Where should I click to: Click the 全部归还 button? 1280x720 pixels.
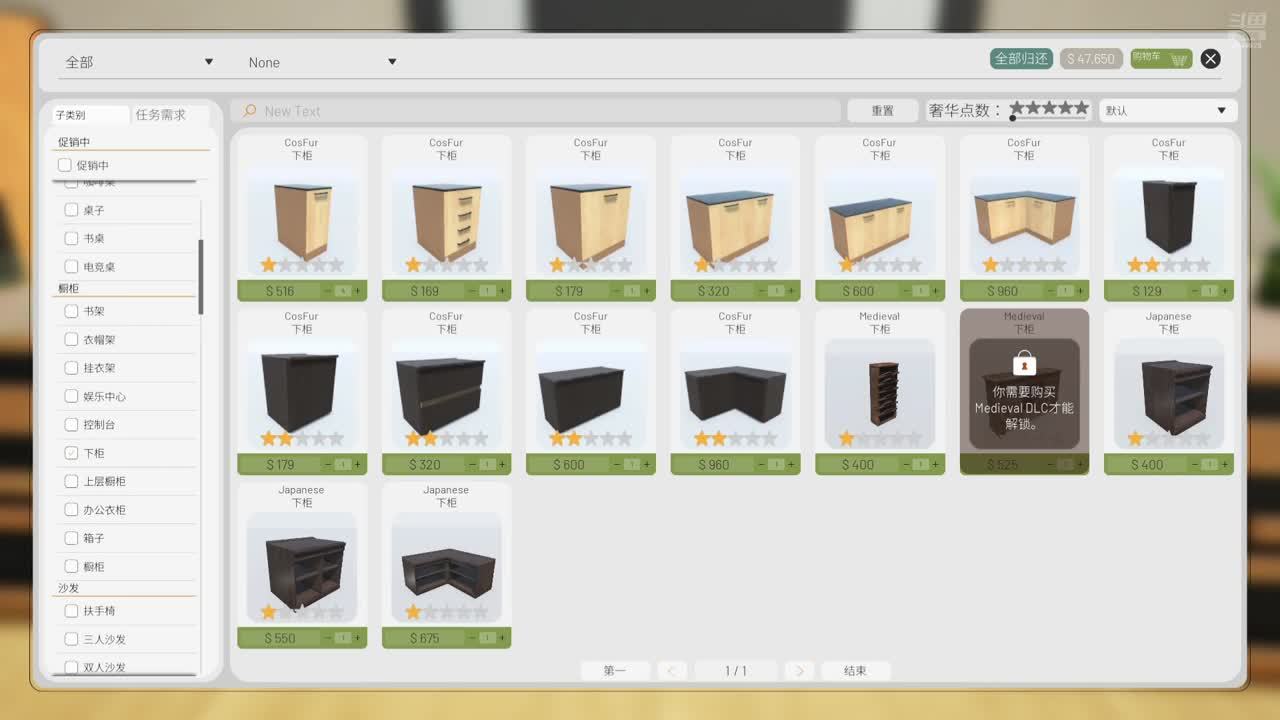point(1022,59)
